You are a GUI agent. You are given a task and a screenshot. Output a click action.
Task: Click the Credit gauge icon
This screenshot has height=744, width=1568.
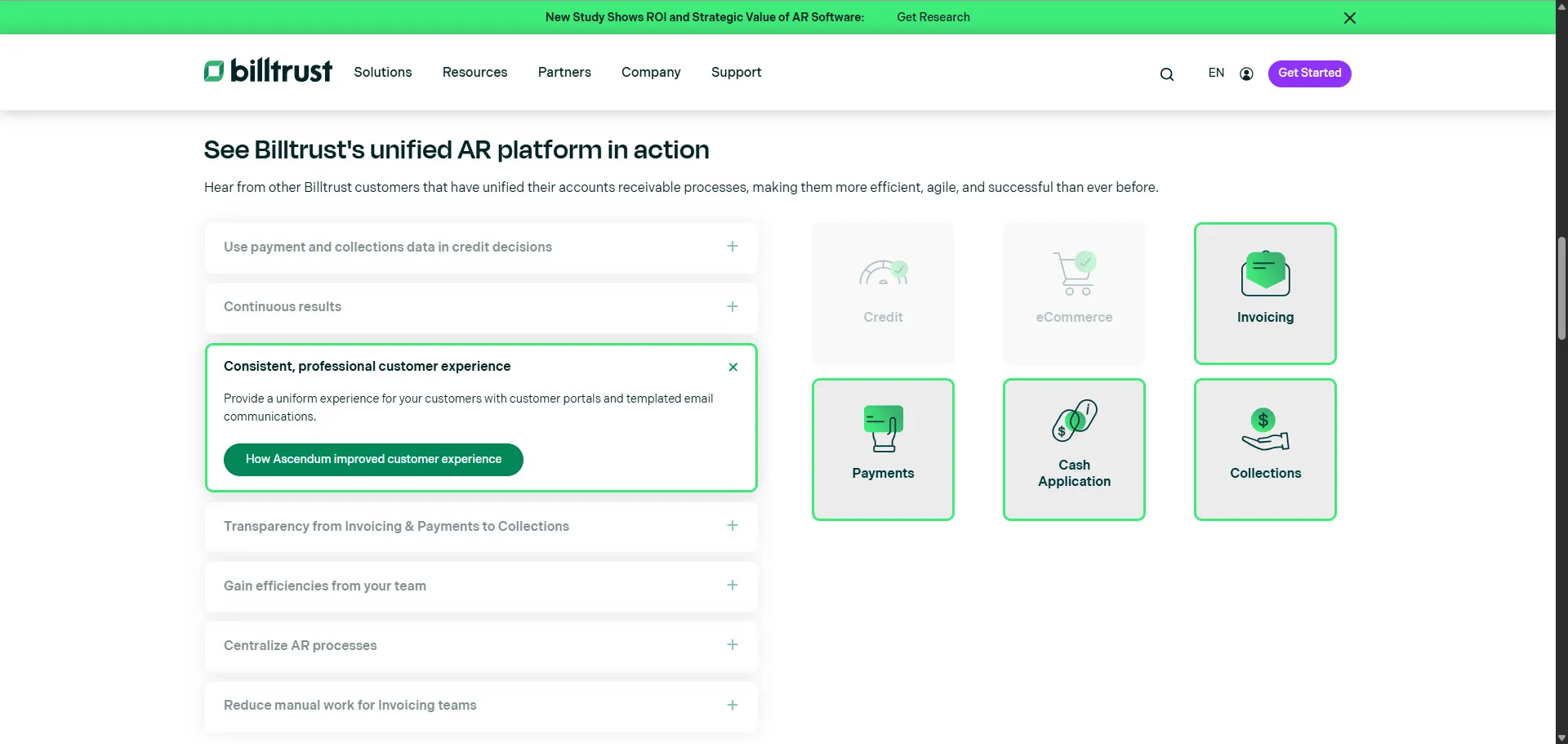(x=883, y=273)
